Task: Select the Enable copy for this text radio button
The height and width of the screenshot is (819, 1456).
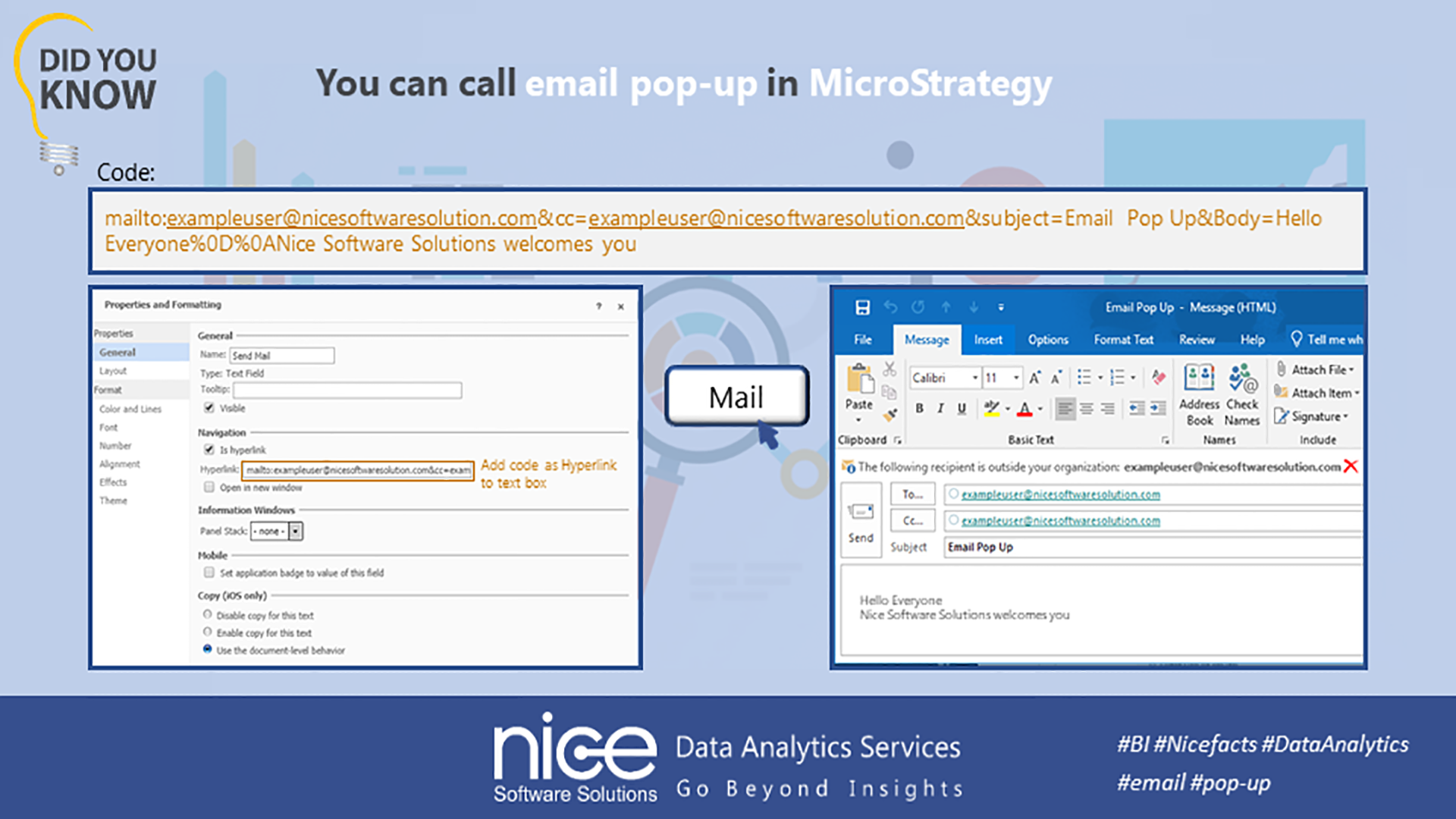Action: 207,632
